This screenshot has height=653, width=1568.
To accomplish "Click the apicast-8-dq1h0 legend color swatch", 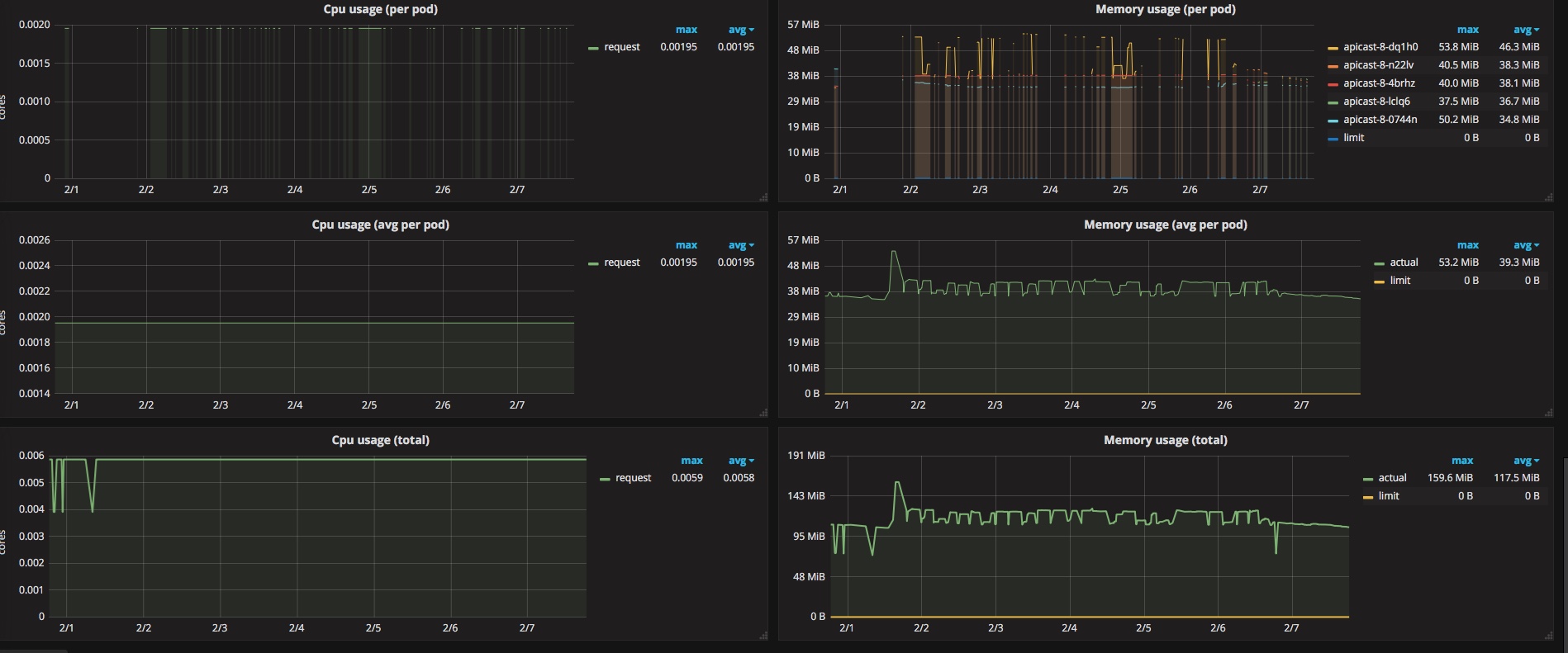I will (1333, 48).
